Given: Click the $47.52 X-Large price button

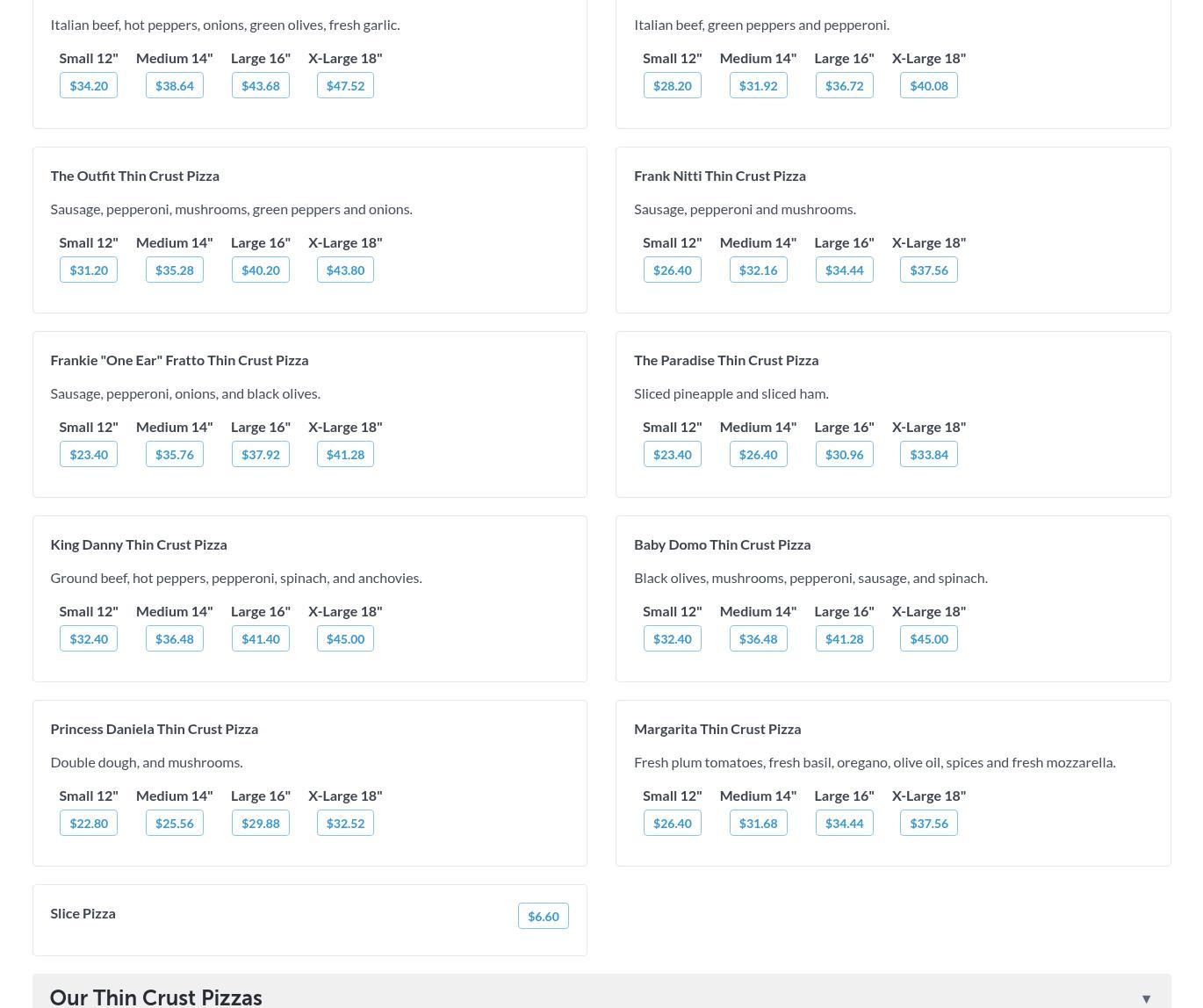Looking at the screenshot, I should pos(345,85).
